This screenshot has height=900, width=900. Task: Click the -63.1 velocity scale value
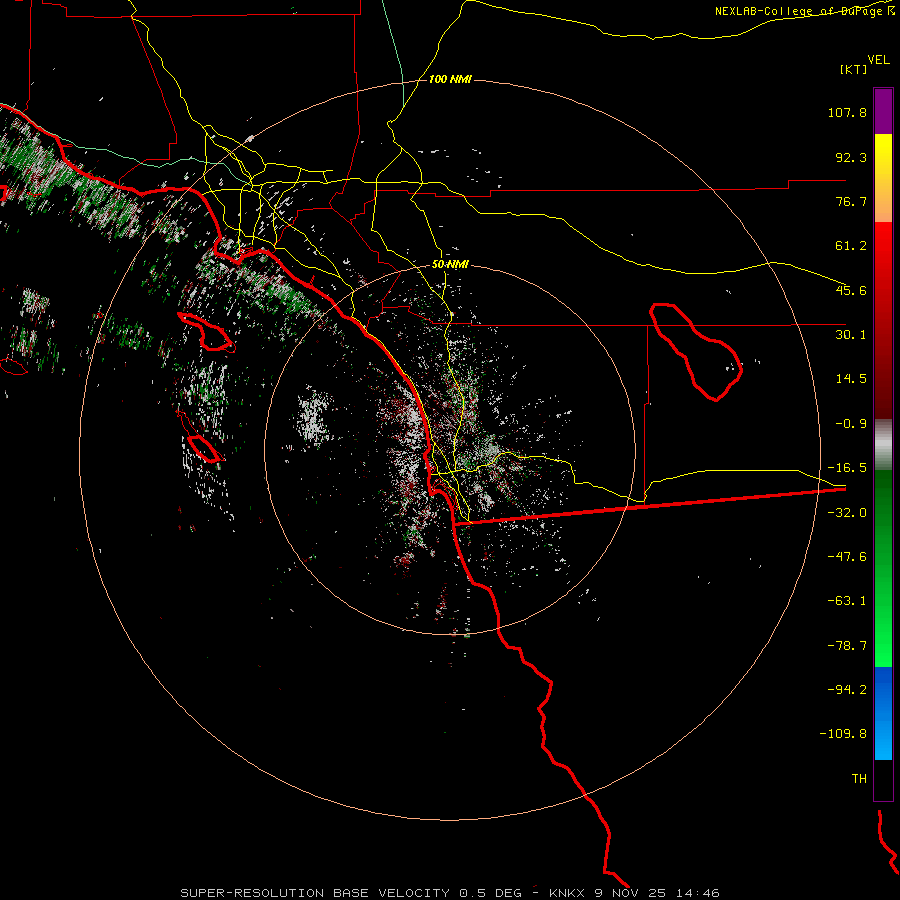(x=847, y=601)
